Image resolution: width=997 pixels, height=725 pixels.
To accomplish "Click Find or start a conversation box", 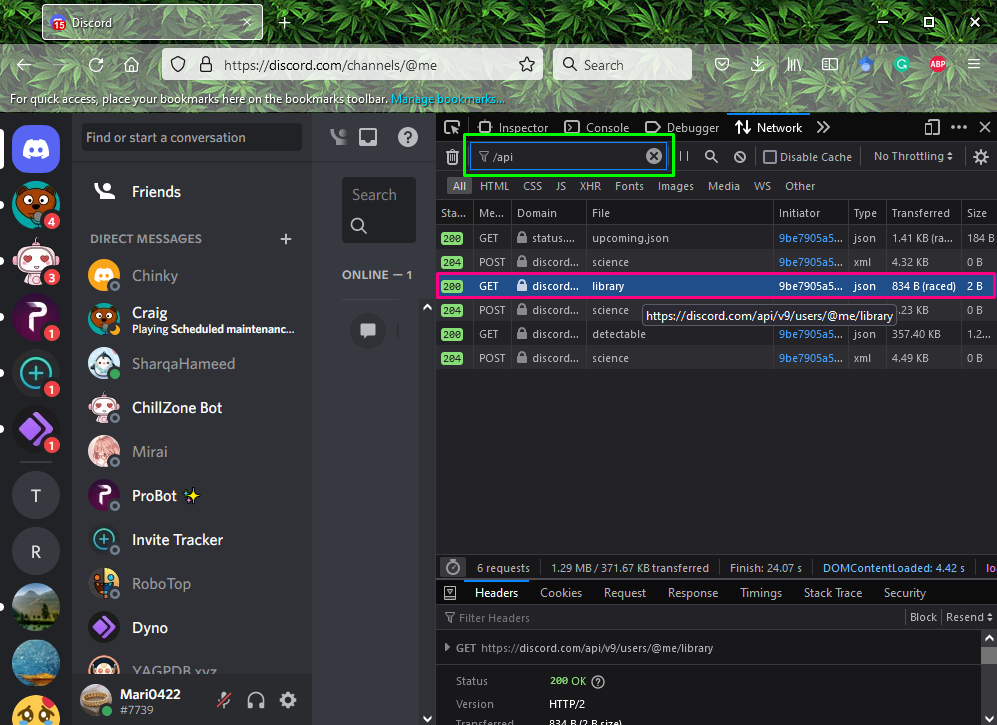I will coord(191,137).
